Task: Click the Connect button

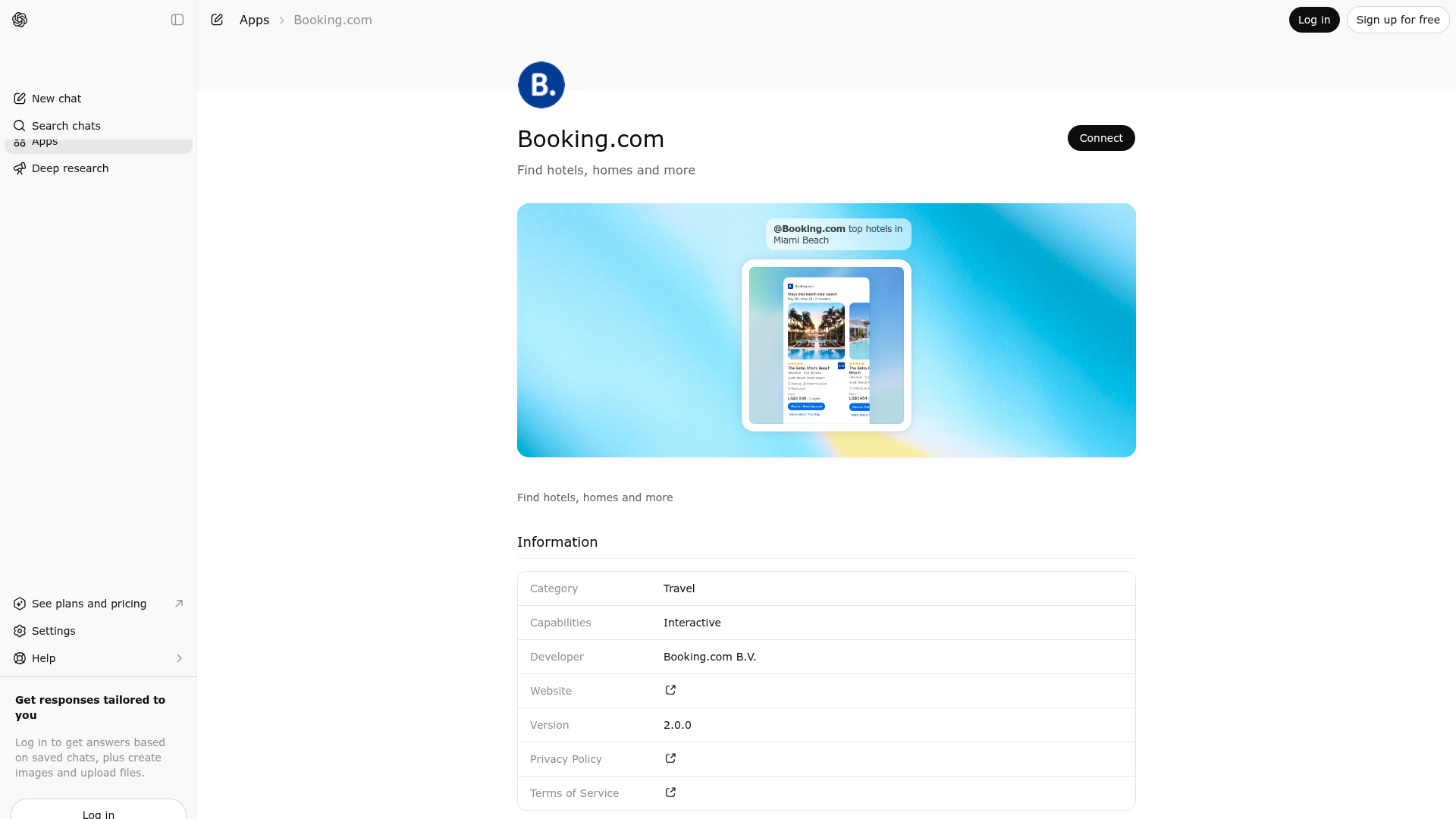Action: pos(1101,138)
